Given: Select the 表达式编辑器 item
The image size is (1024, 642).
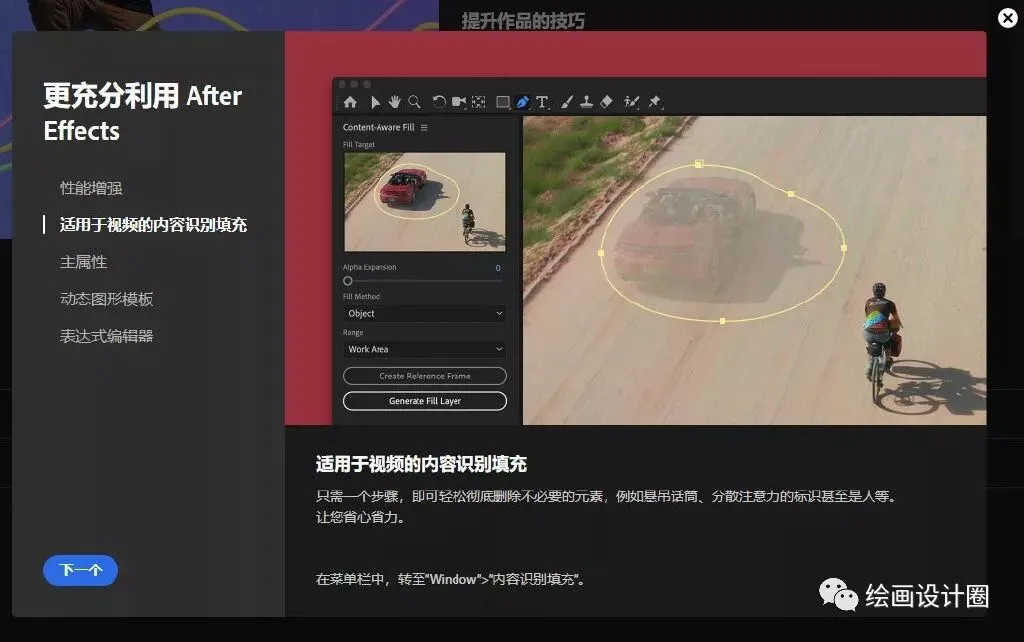Looking at the screenshot, I should pyautogui.click(x=106, y=336).
